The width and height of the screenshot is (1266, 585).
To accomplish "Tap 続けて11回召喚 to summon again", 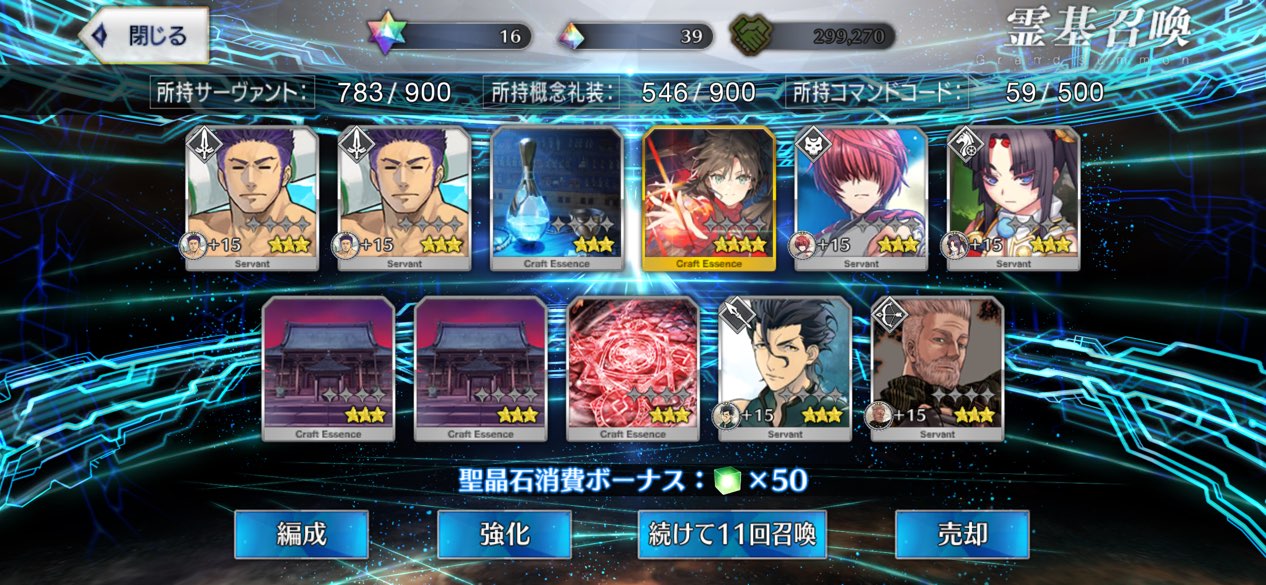I will coord(732,534).
